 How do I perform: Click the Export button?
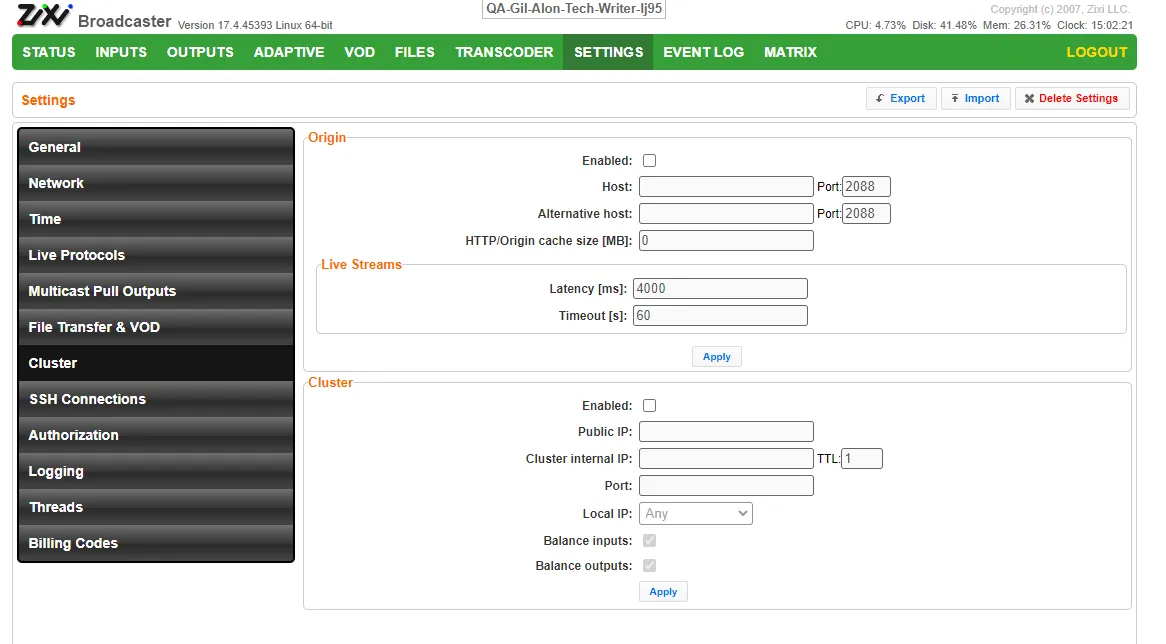(901, 98)
